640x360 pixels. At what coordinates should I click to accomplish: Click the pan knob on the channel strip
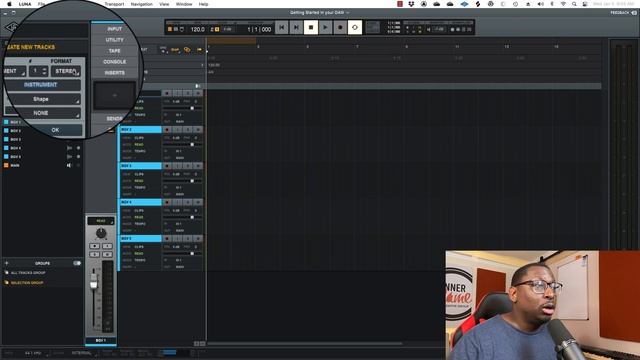101,233
